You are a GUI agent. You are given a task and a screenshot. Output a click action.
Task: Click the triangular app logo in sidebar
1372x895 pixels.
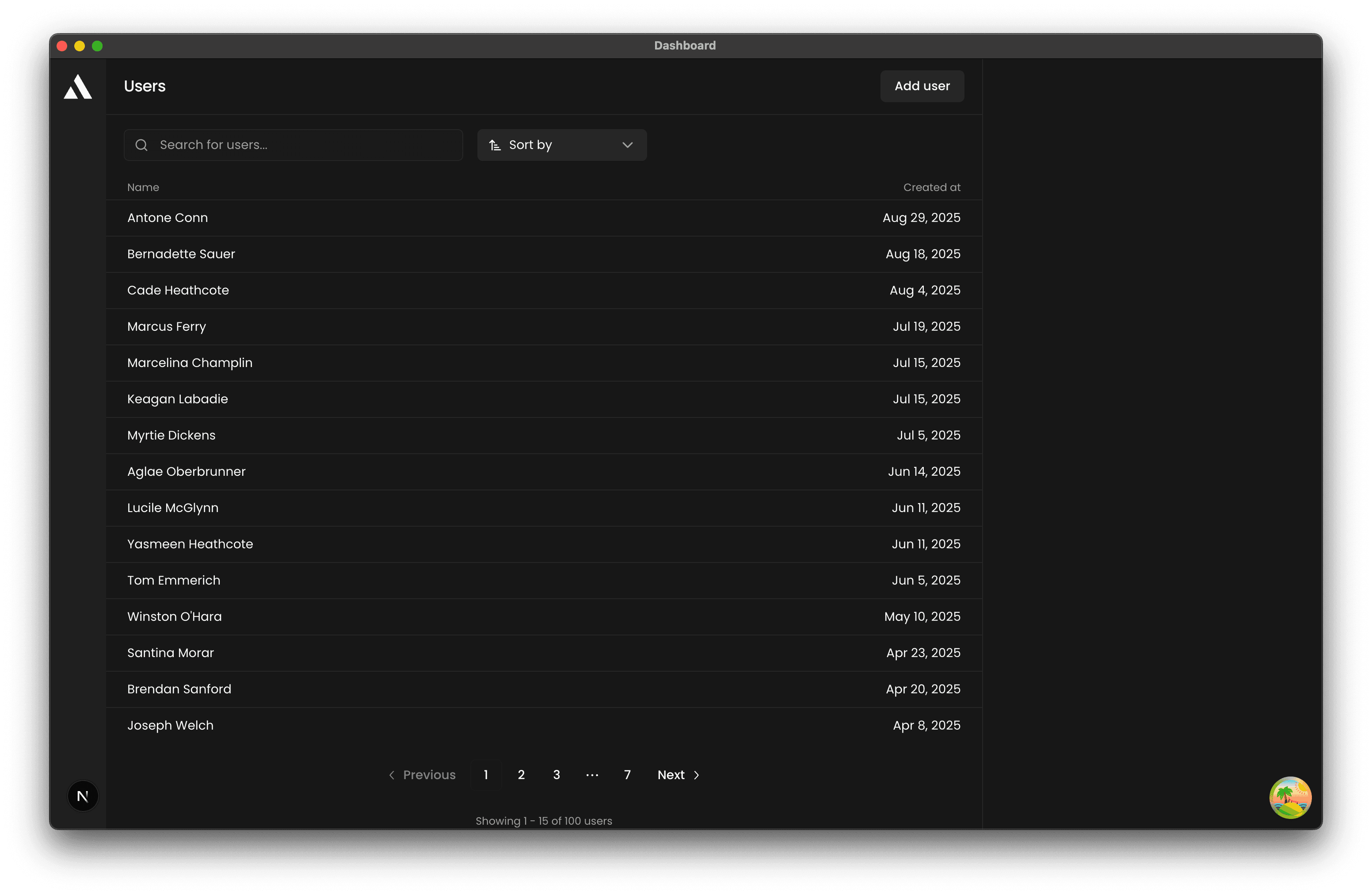(x=78, y=87)
